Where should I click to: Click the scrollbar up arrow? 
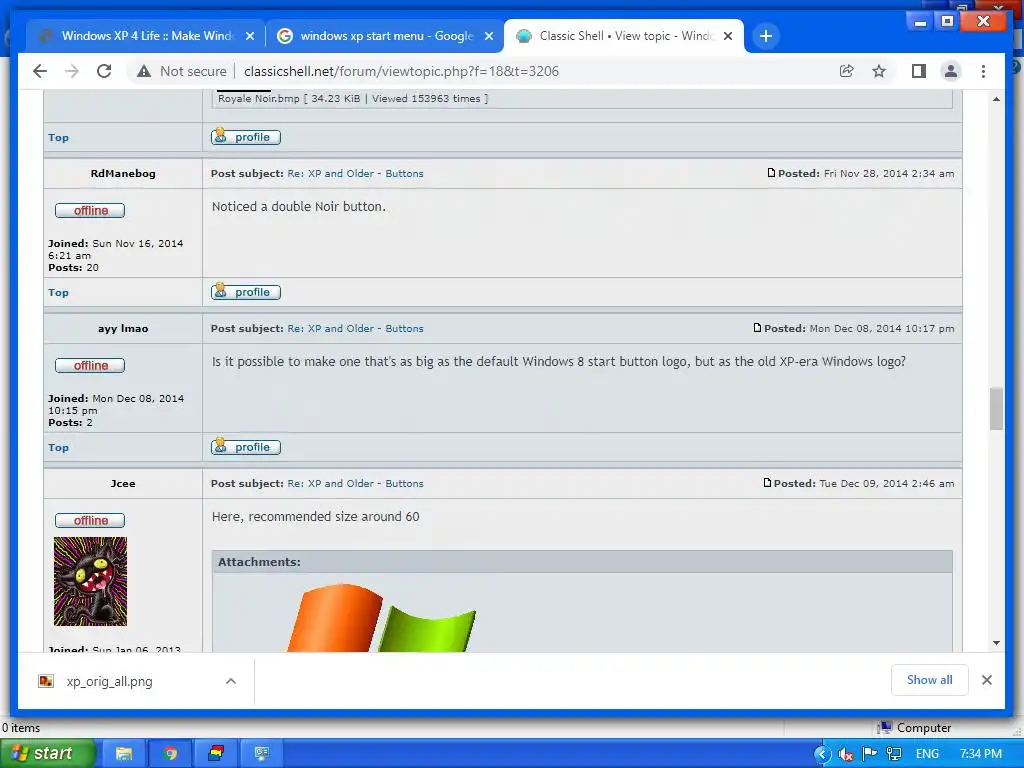[x=996, y=99]
